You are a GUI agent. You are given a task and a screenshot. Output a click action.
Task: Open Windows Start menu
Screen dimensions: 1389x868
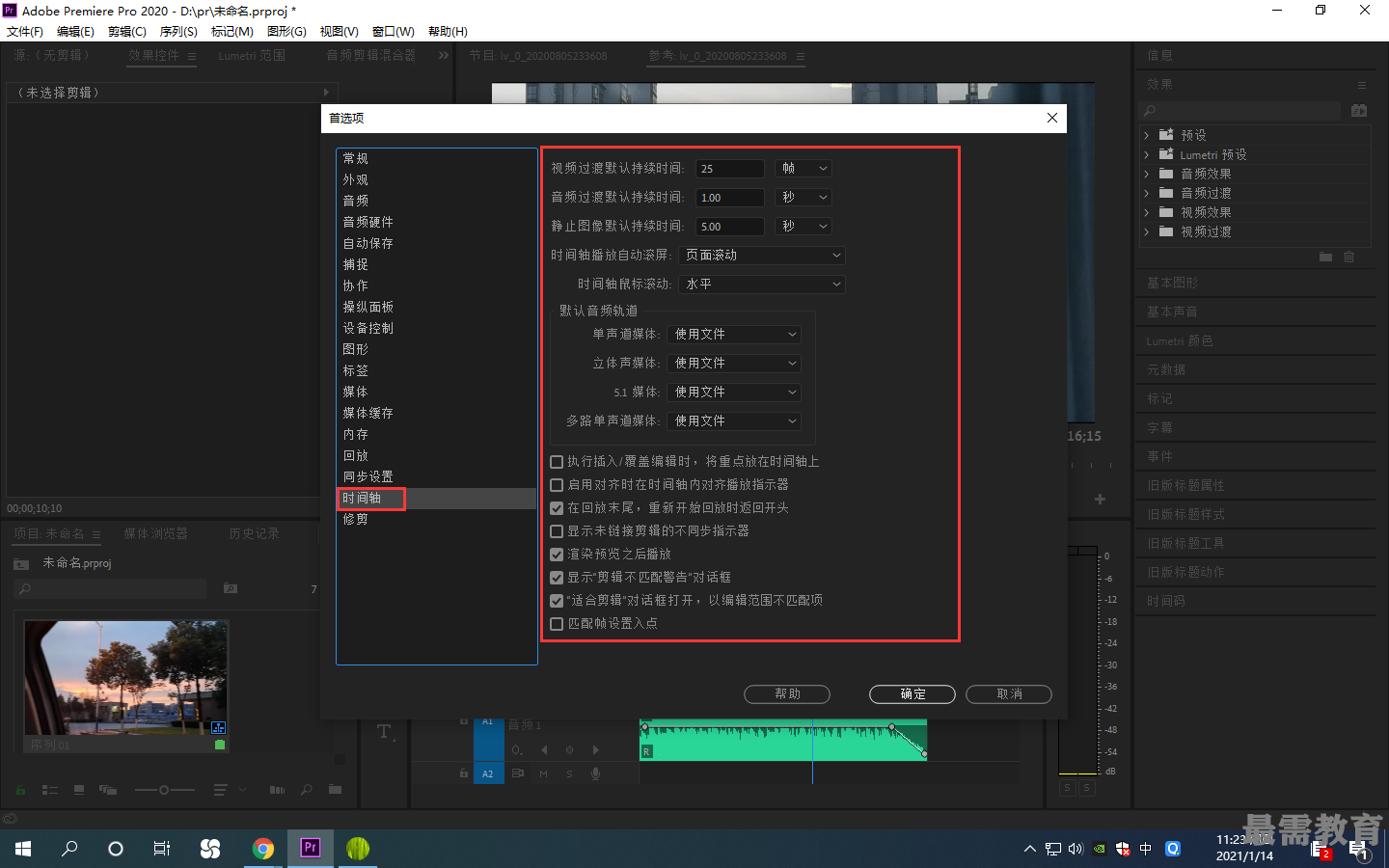[23, 849]
